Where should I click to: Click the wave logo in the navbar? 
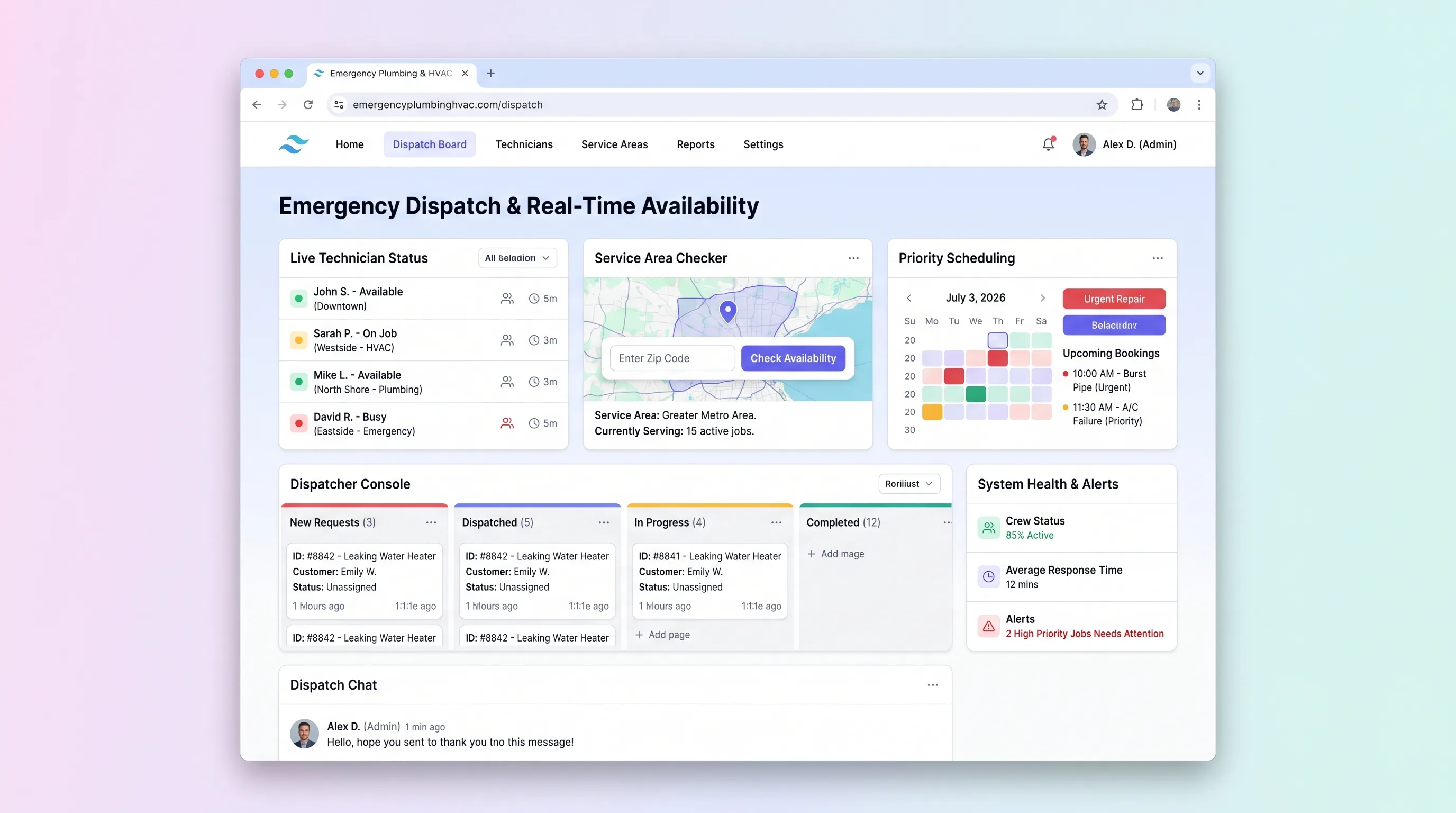[x=294, y=144]
